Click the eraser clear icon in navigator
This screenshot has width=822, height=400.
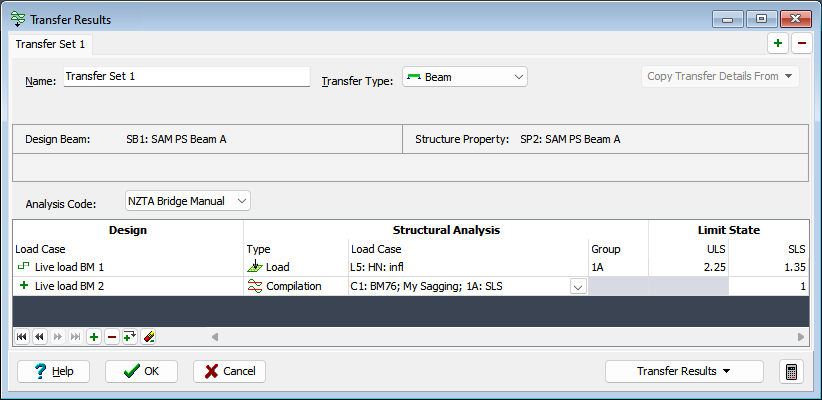(x=148, y=337)
